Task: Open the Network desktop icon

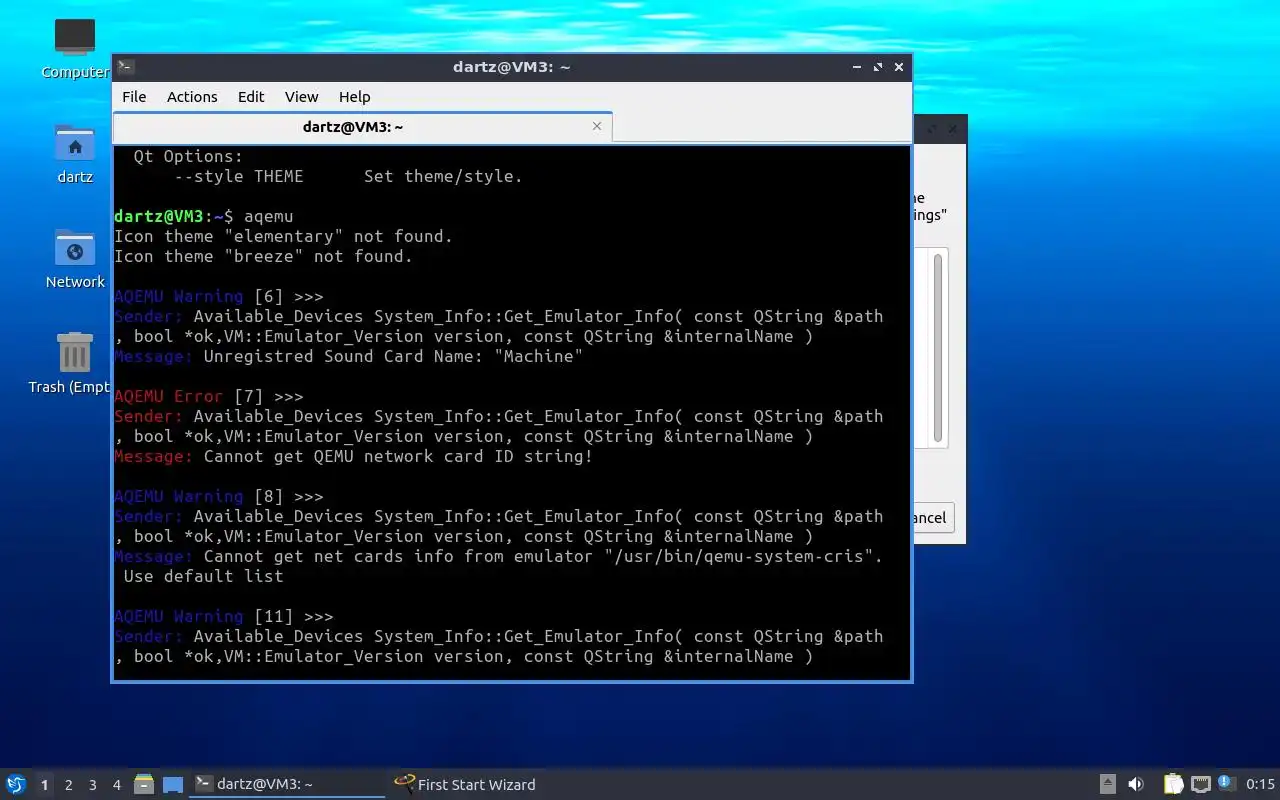Action: (x=75, y=258)
